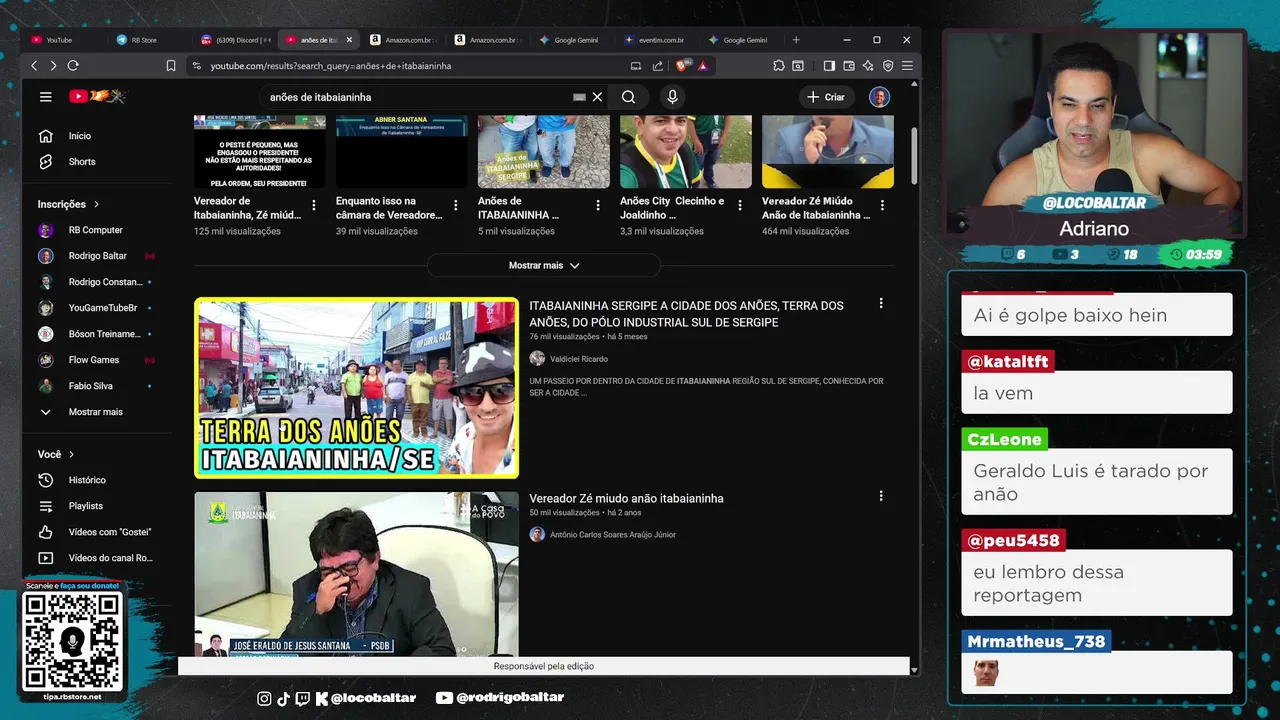Switch to the first Amazon.com.br tab

coord(405,40)
